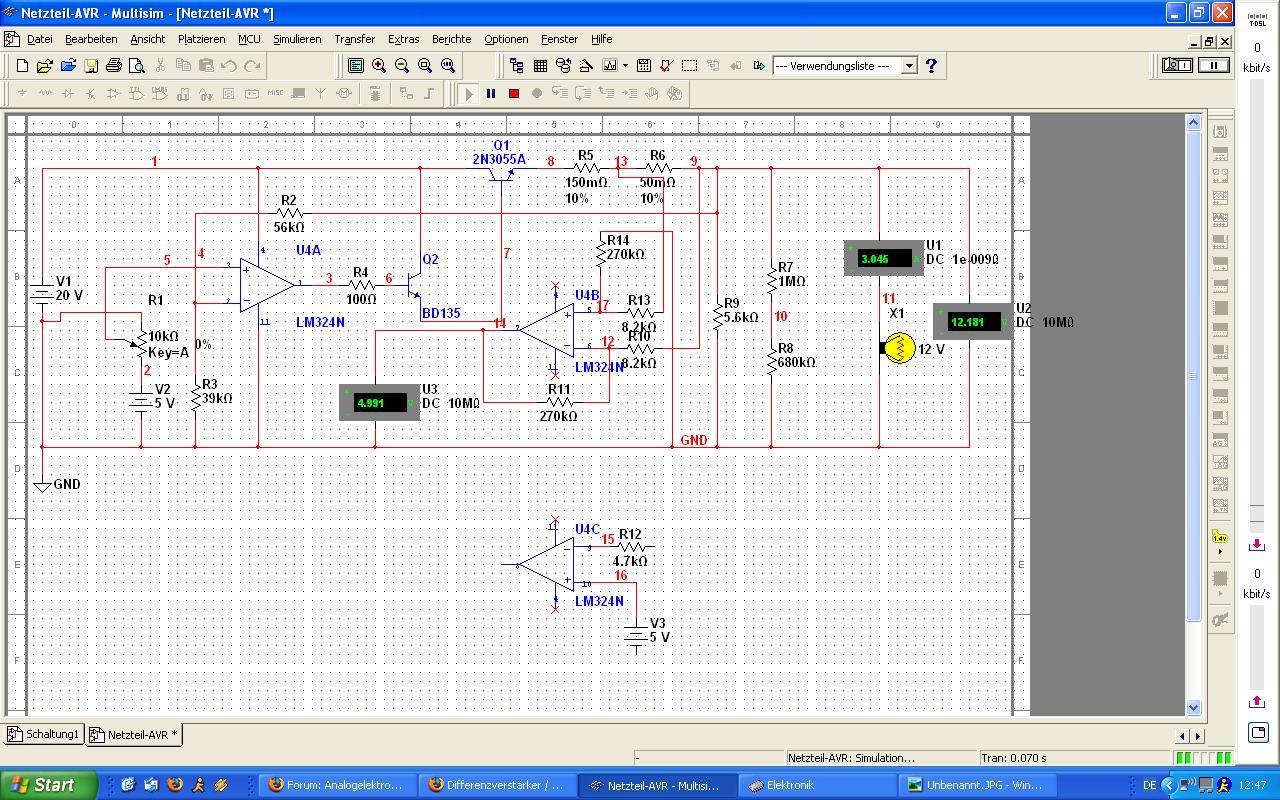
Task: Stop the simulation with red square
Action: pyautogui.click(x=514, y=93)
